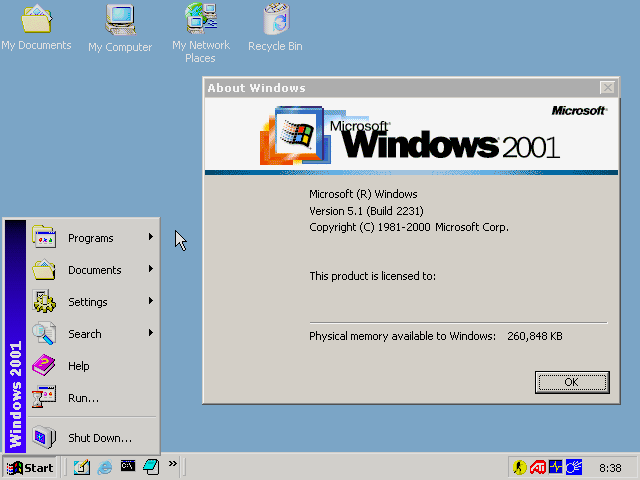Launch Internet Explorer from quick launch
Image resolution: width=640 pixels, height=480 pixels.
pyautogui.click(x=105, y=467)
